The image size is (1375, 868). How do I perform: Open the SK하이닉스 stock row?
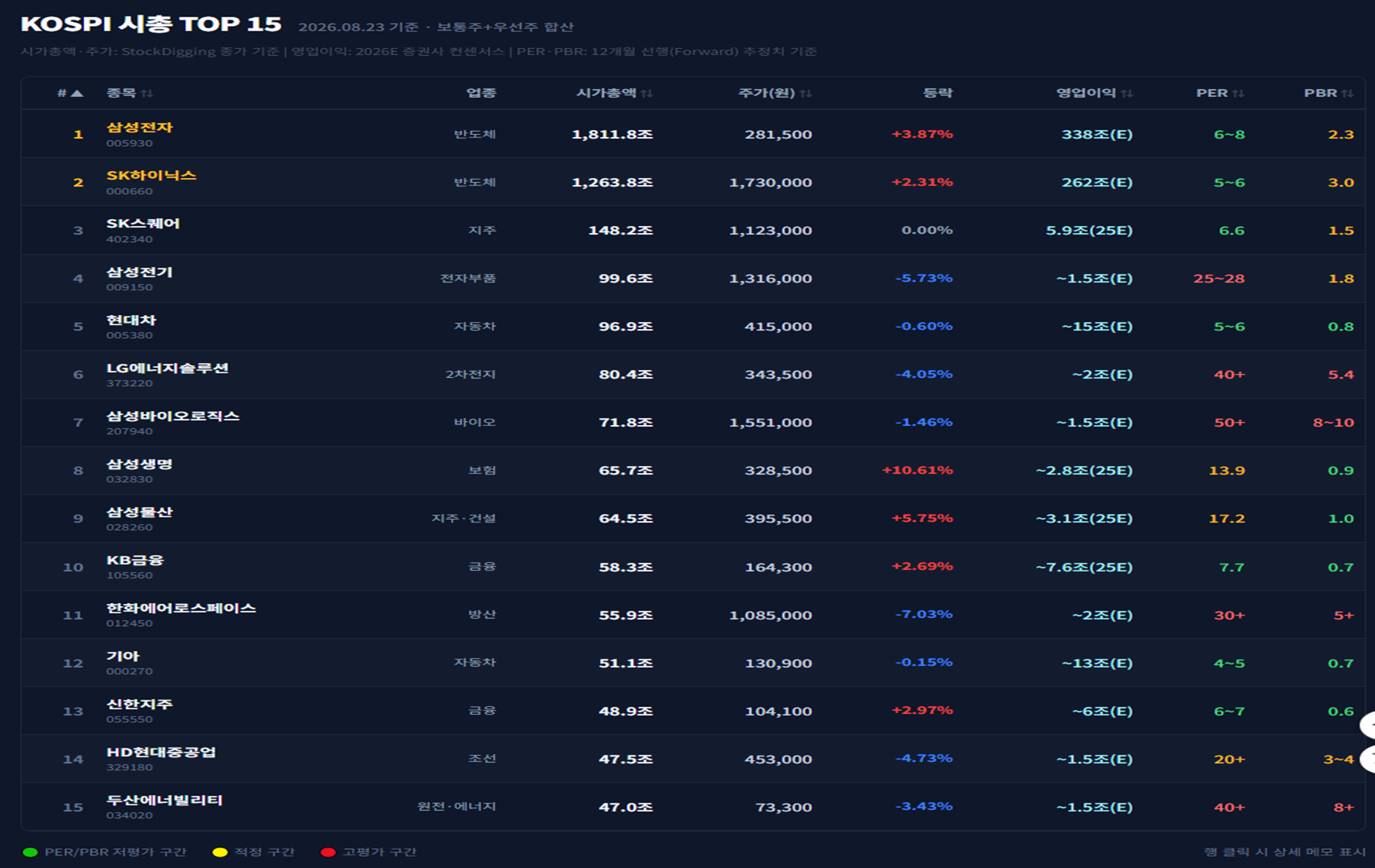click(693, 182)
